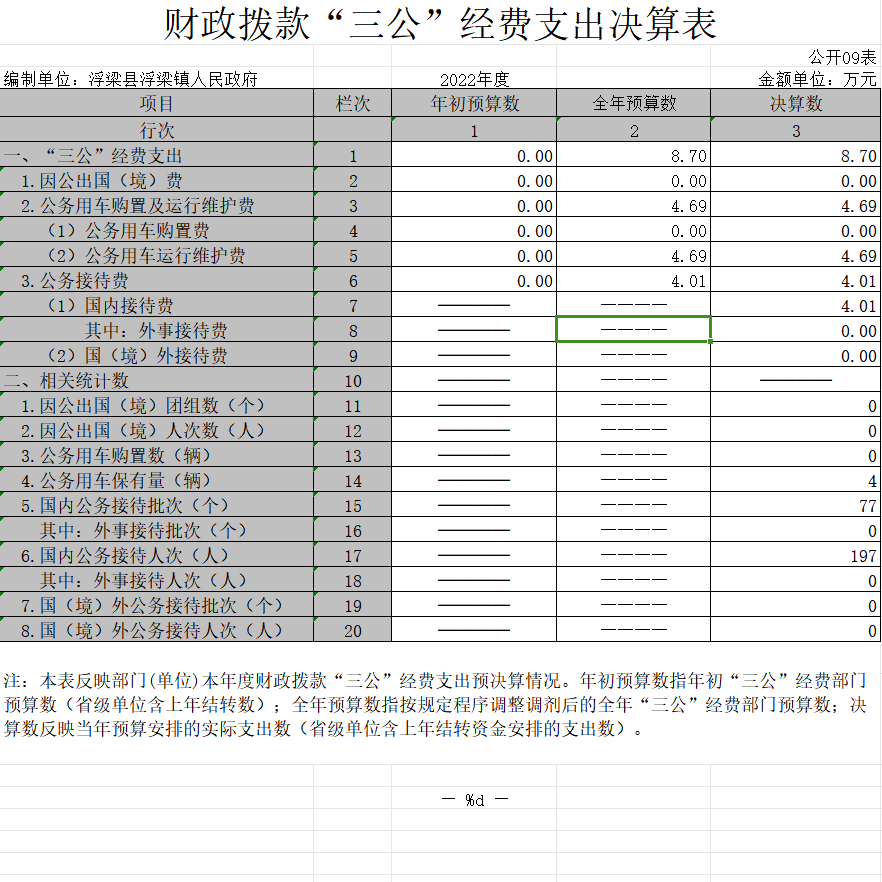The image size is (882, 882).
Task: Select the 决算数 cell showing 197
Action: (796, 556)
